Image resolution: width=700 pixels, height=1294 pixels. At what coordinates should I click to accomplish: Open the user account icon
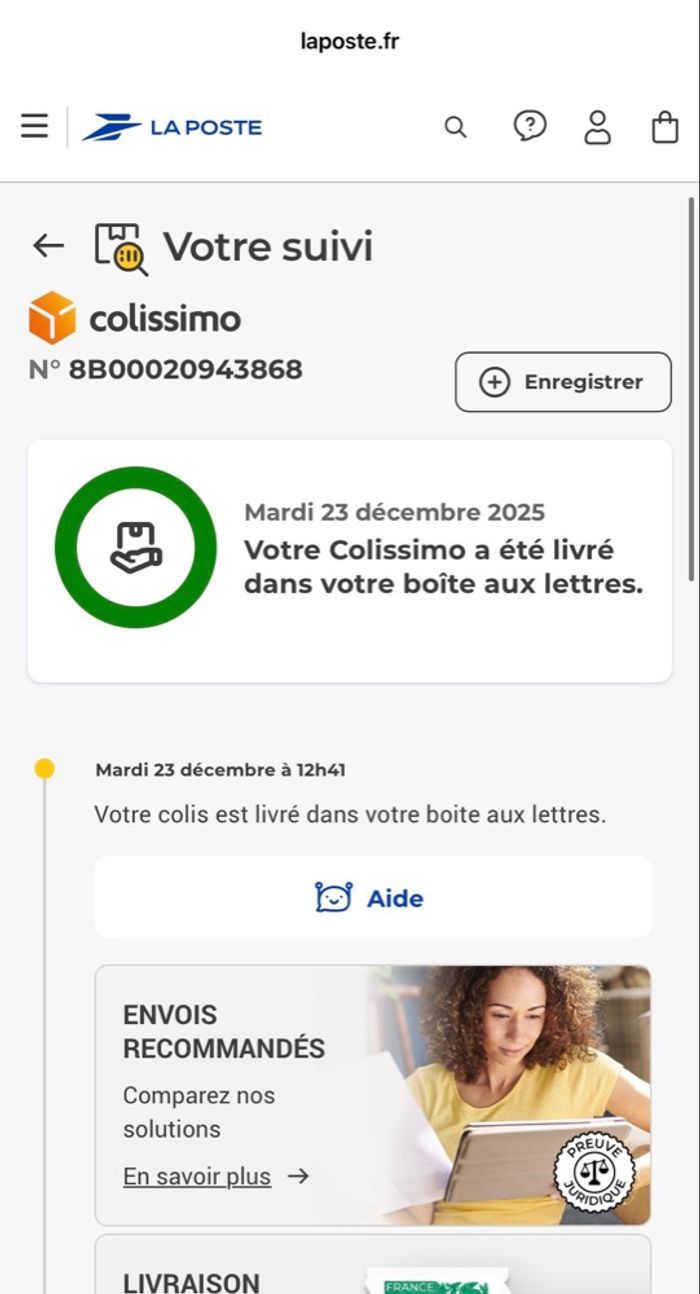click(x=597, y=127)
